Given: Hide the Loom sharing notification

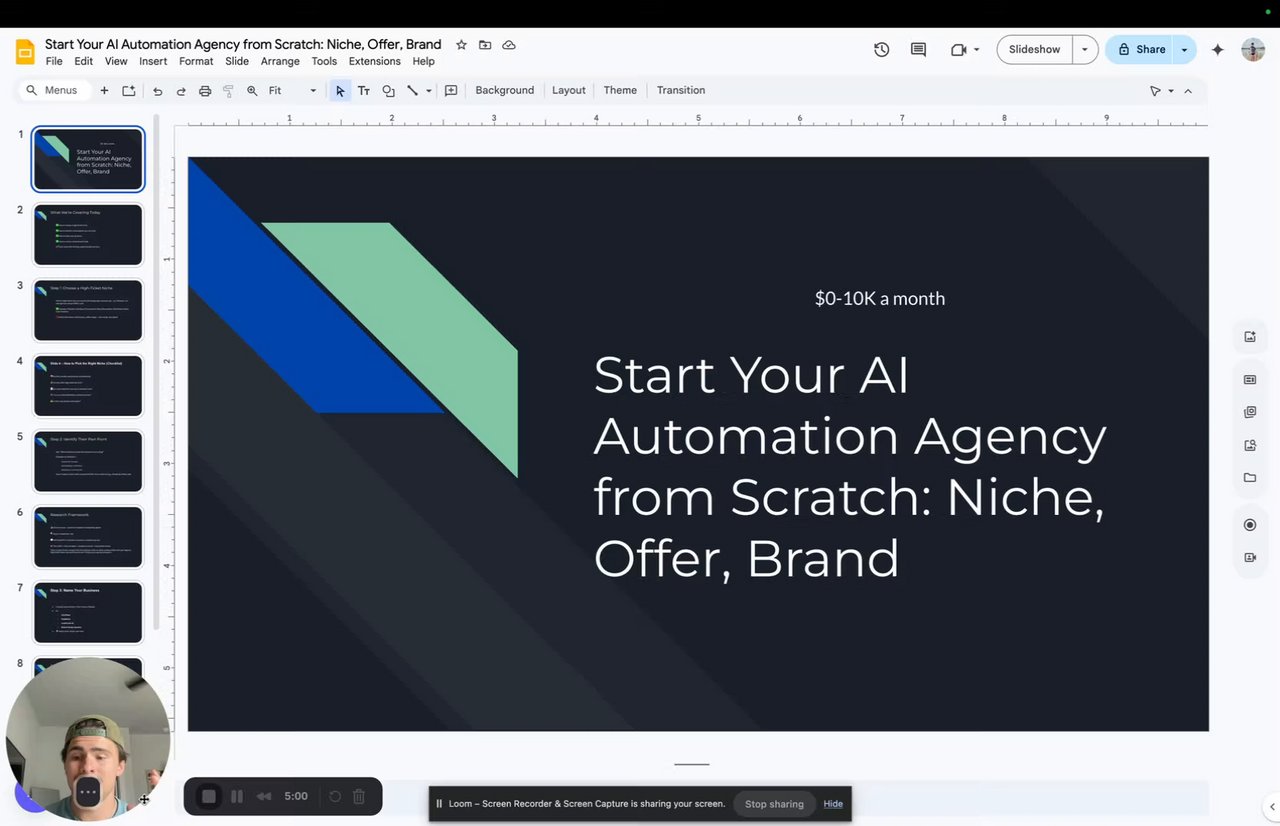Looking at the screenshot, I should pos(833,804).
